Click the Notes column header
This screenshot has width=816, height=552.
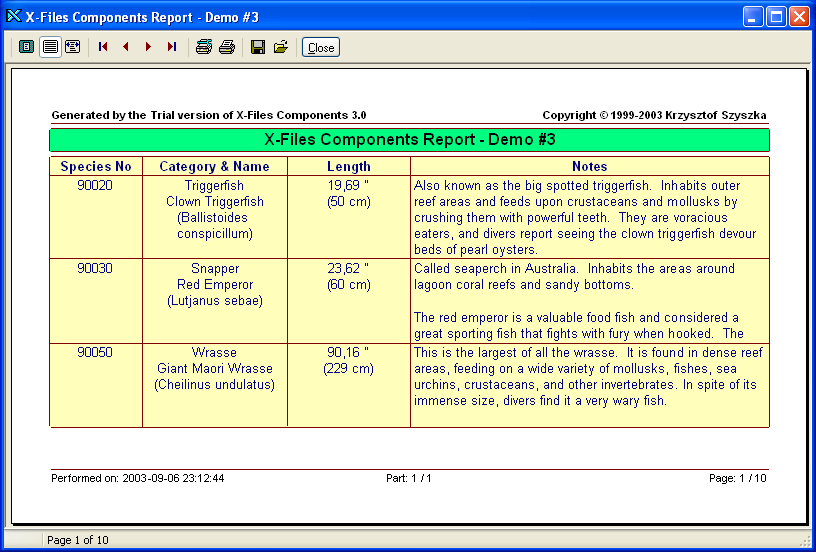pos(589,167)
